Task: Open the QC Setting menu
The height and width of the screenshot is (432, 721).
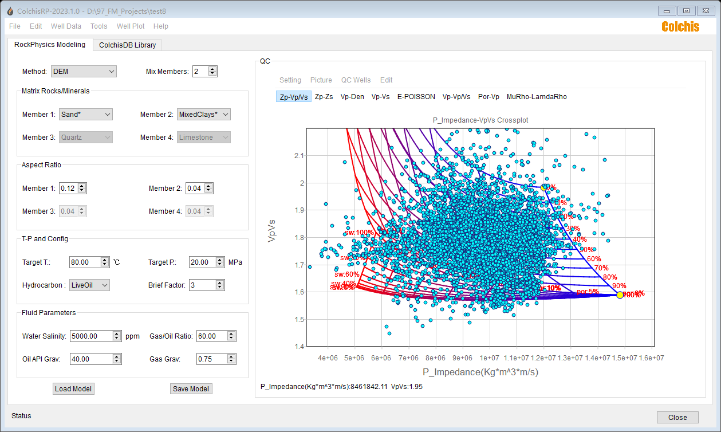Action: 290,80
